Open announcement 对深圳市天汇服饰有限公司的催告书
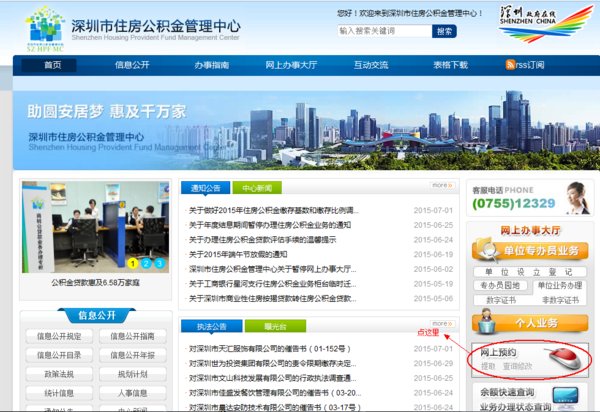The image size is (600, 412). [269, 349]
